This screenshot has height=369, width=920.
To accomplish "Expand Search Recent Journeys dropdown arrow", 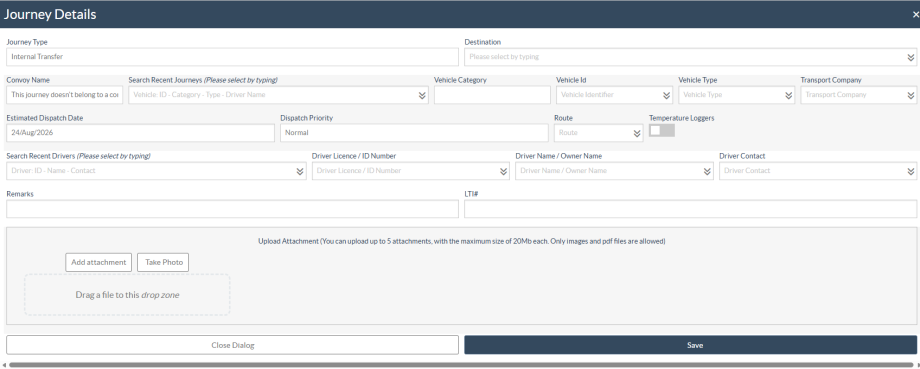I will 422,95.
